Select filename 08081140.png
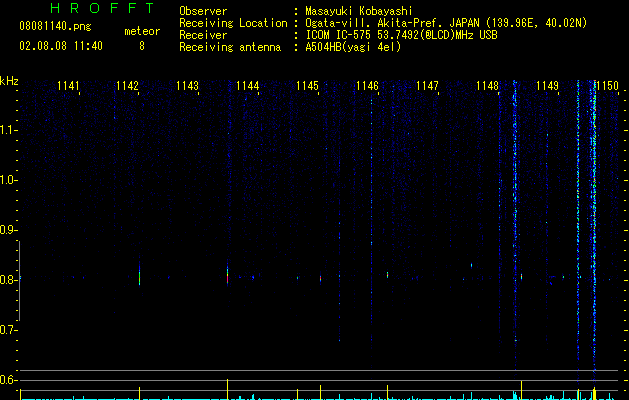Screen dimensions: 629x400 55,27
